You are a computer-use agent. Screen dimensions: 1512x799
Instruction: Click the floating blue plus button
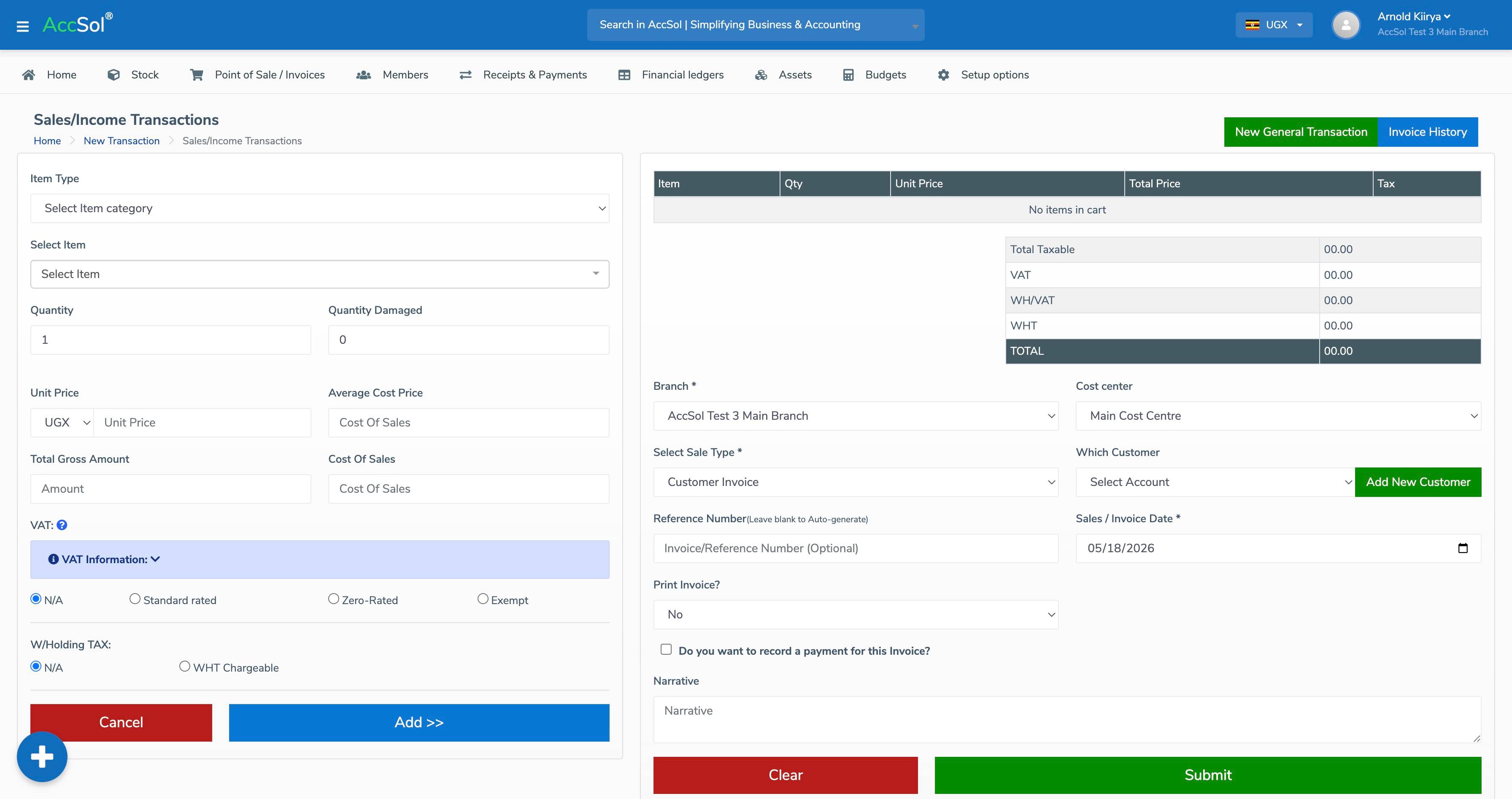coord(42,756)
